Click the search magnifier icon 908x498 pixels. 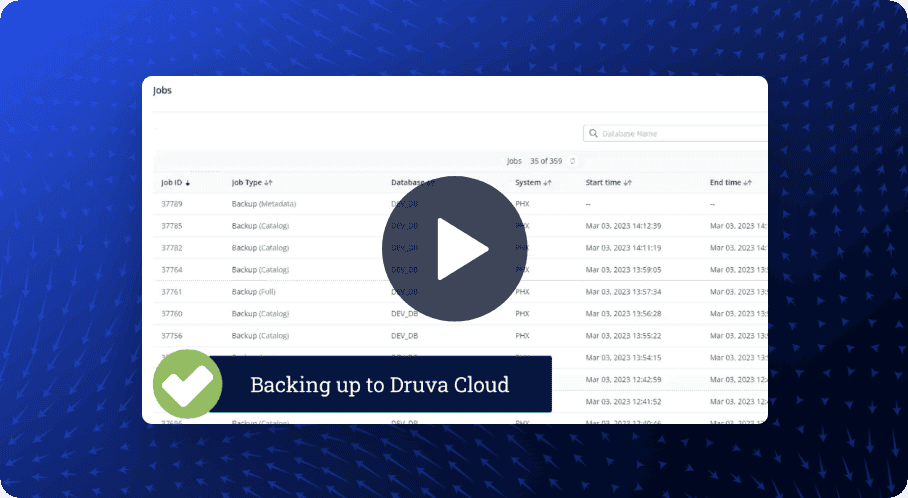click(x=594, y=133)
